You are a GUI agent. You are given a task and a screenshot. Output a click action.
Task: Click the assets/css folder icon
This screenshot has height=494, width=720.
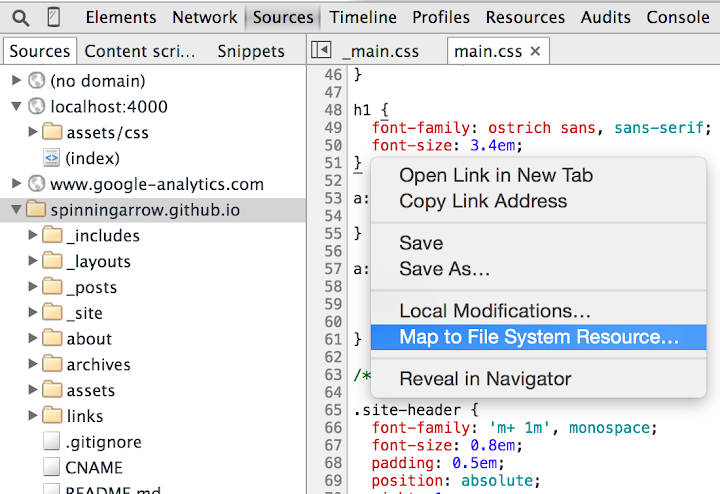tap(52, 131)
